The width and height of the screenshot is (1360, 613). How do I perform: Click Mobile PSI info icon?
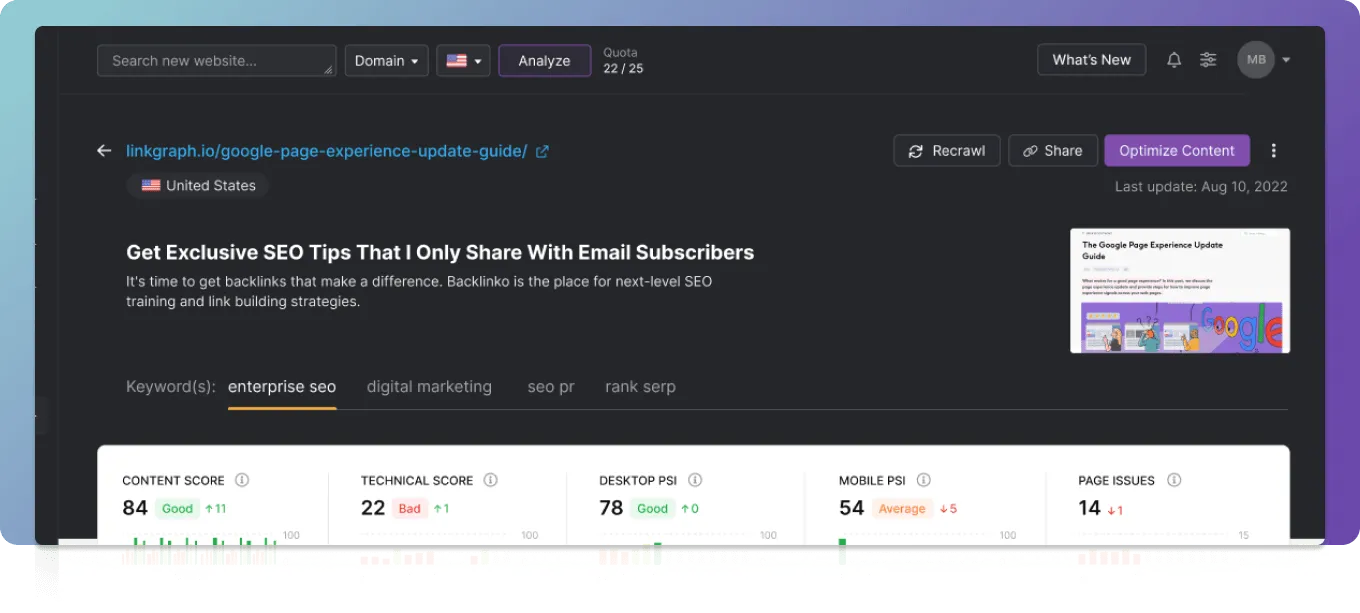pyautogui.click(x=923, y=480)
